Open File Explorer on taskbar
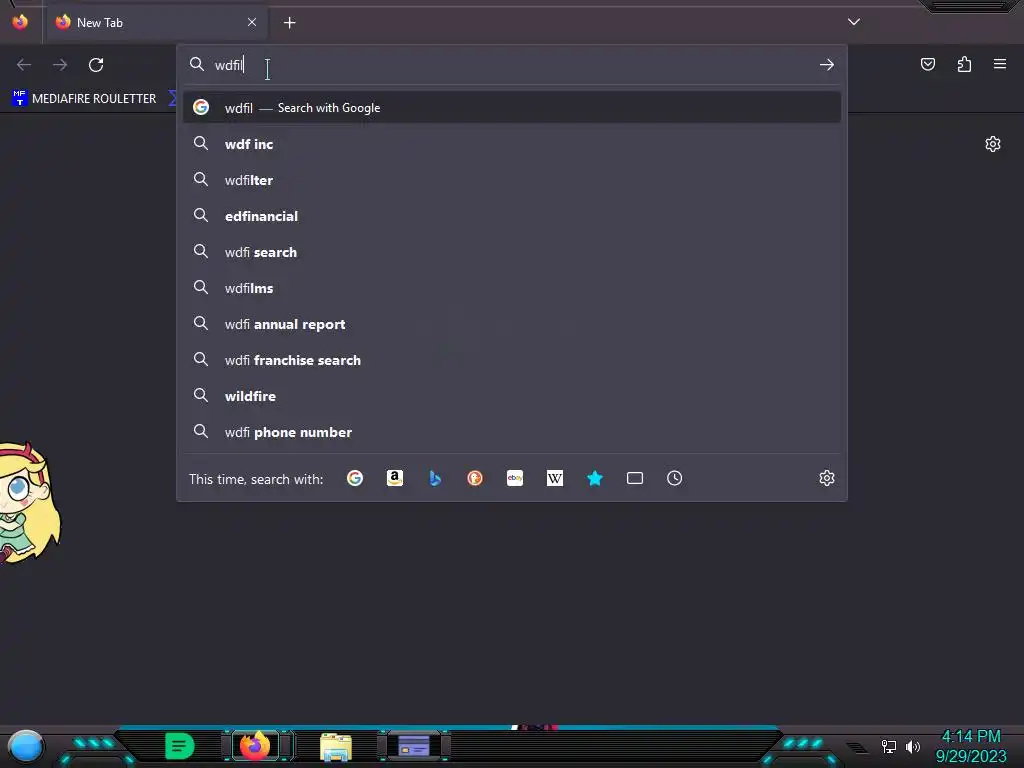This screenshot has width=1024, height=768. coord(336,747)
